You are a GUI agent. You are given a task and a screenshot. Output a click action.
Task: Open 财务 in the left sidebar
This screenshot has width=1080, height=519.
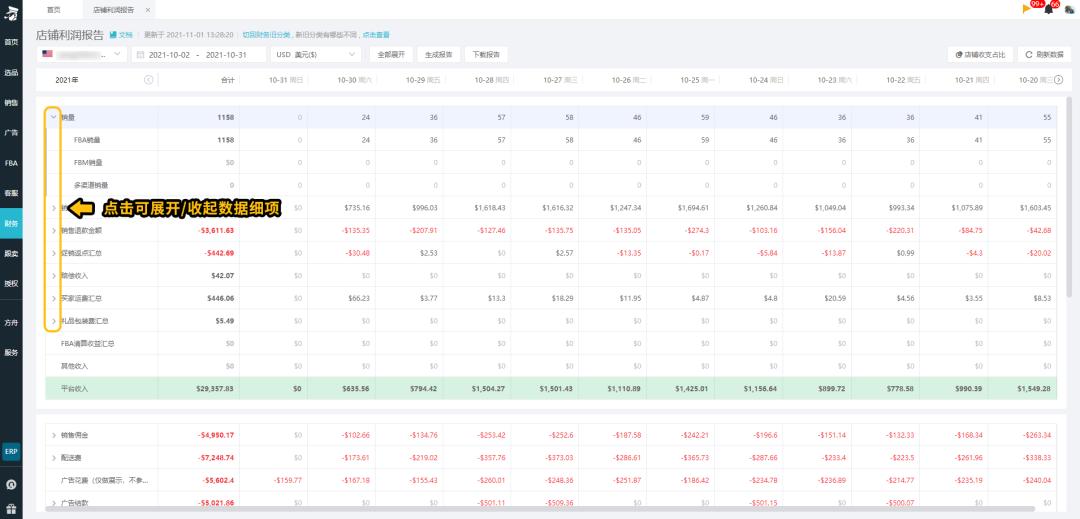click(x=11, y=223)
